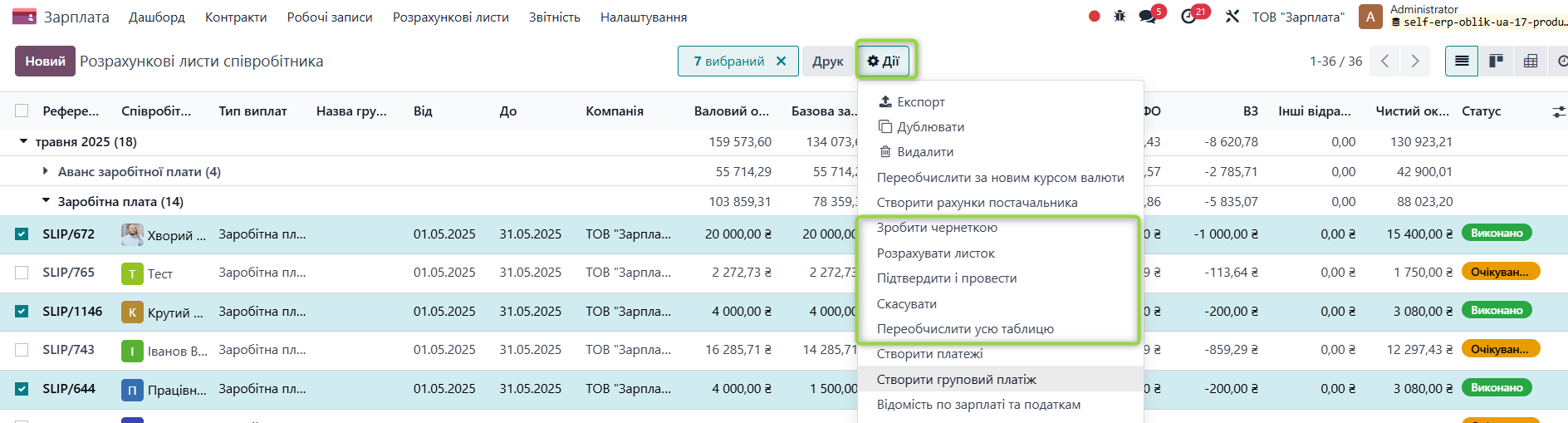Open column settings adjust icon
Screen dimensions: 1568x423
[1558, 111]
